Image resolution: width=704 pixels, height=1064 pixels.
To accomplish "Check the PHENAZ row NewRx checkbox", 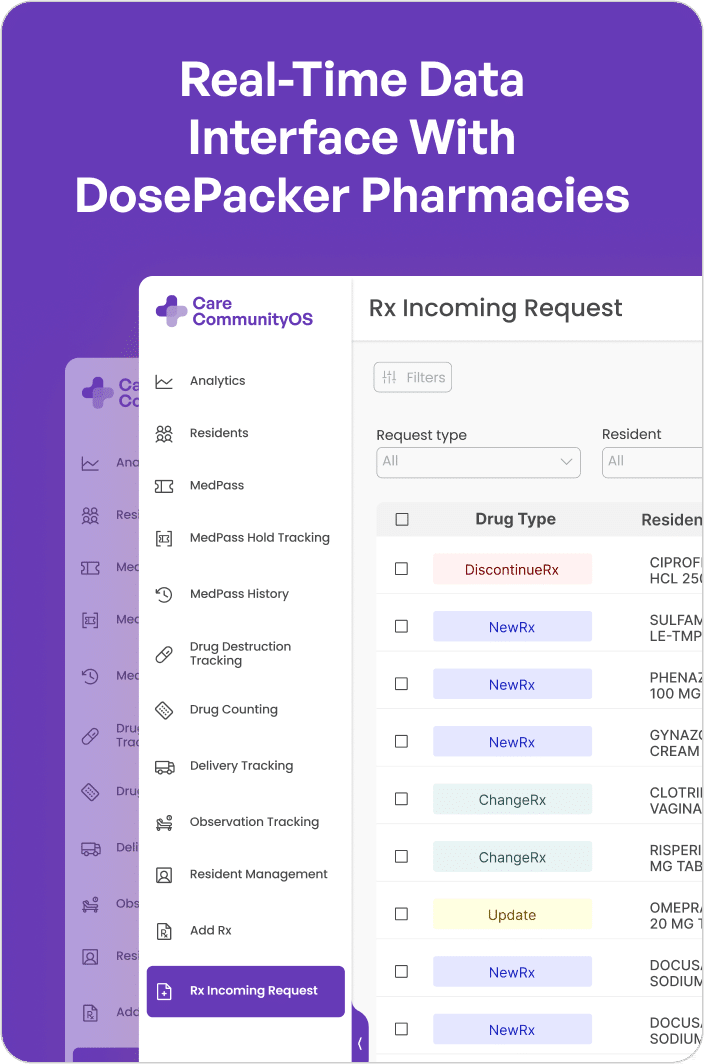I will 402,684.
